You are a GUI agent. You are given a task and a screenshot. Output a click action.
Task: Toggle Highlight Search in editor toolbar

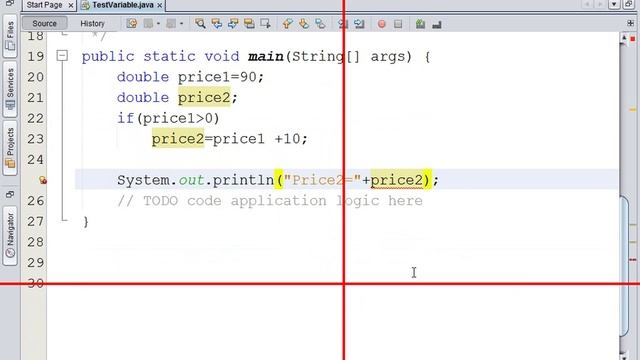(x=249, y=24)
